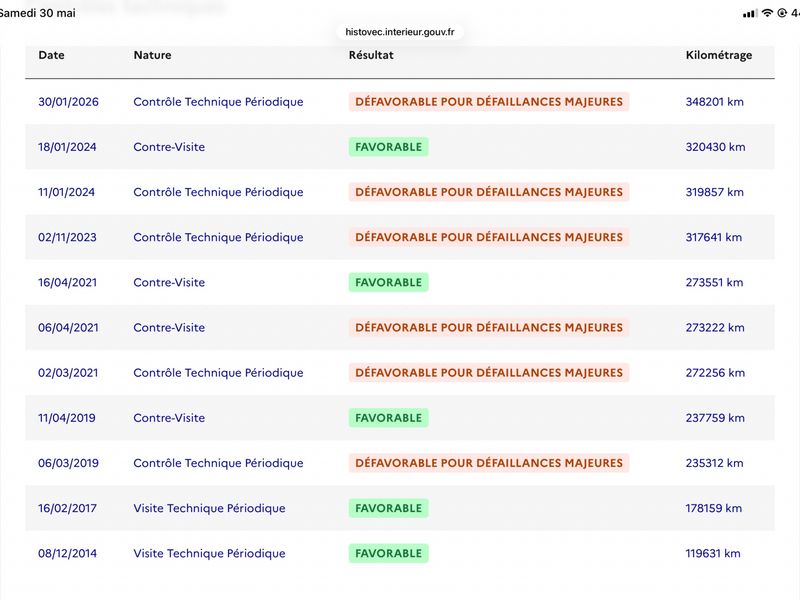This screenshot has width=800, height=600.
Task: Select the Résultat column header
Action: pos(371,55)
